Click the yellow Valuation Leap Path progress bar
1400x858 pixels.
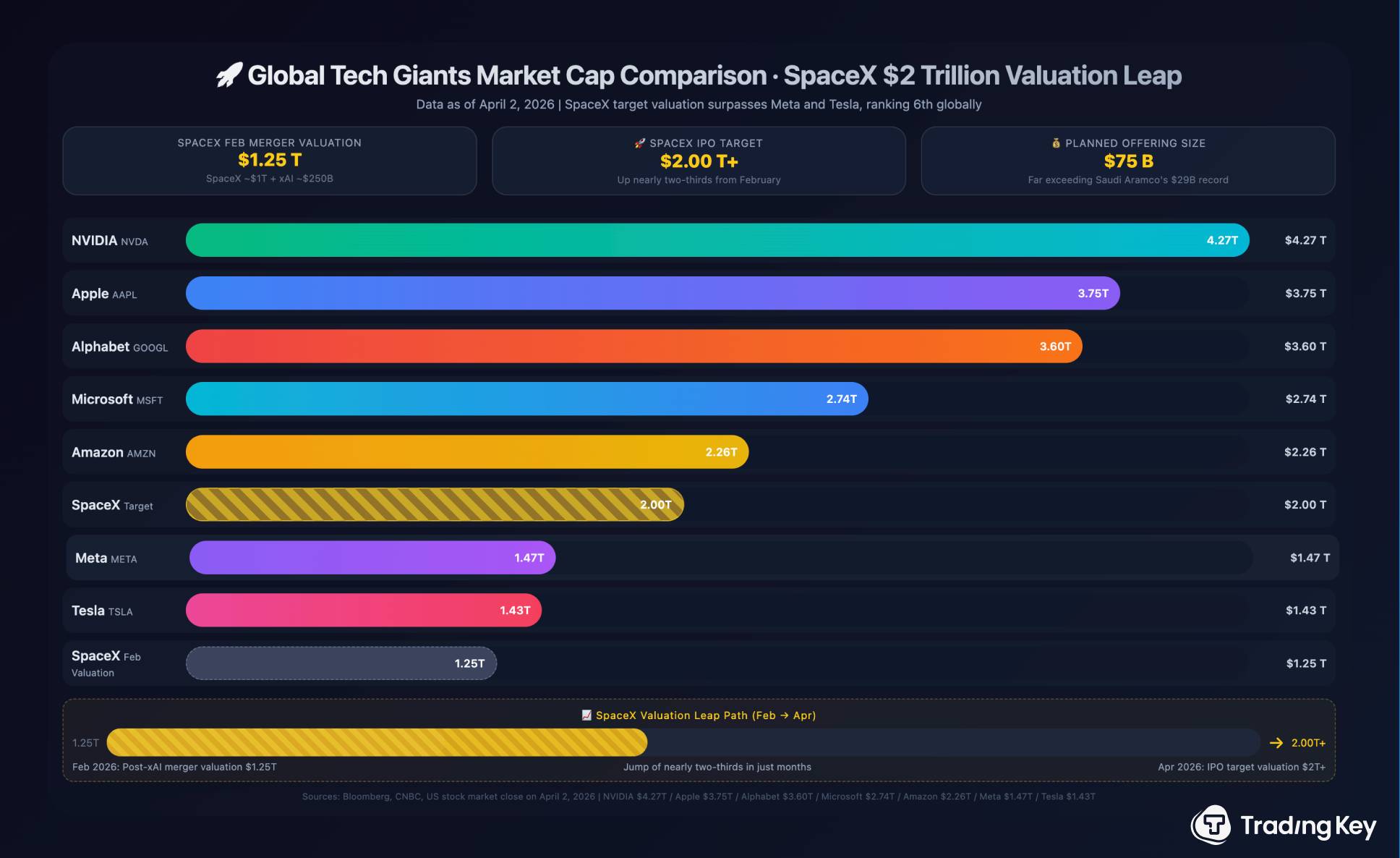click(376, 743)
